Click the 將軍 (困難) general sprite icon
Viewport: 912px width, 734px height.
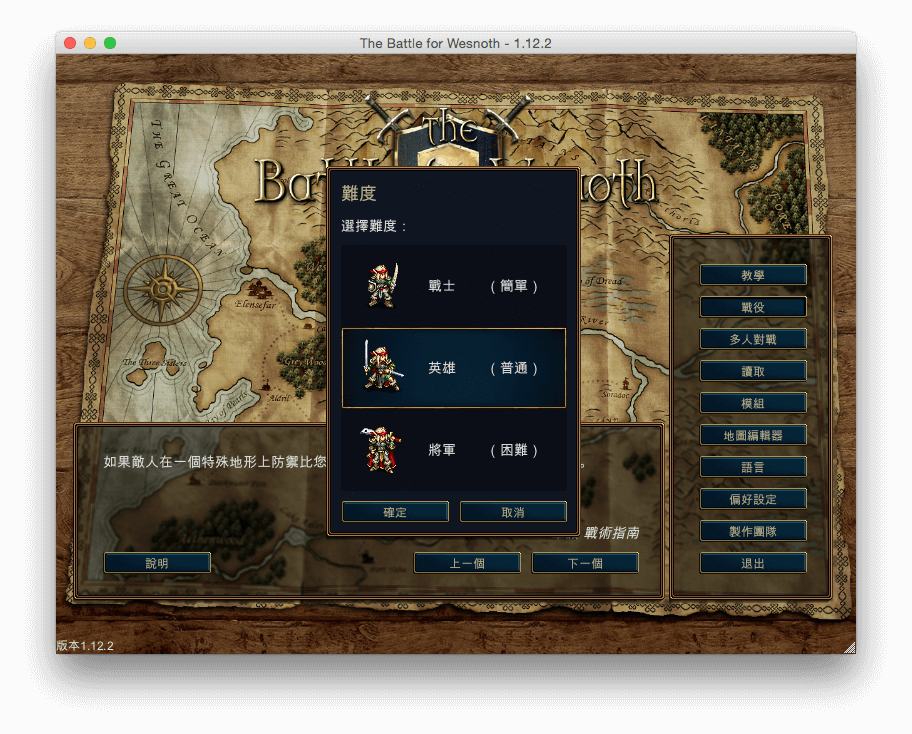pyautogui.click(x=381, y=450)
